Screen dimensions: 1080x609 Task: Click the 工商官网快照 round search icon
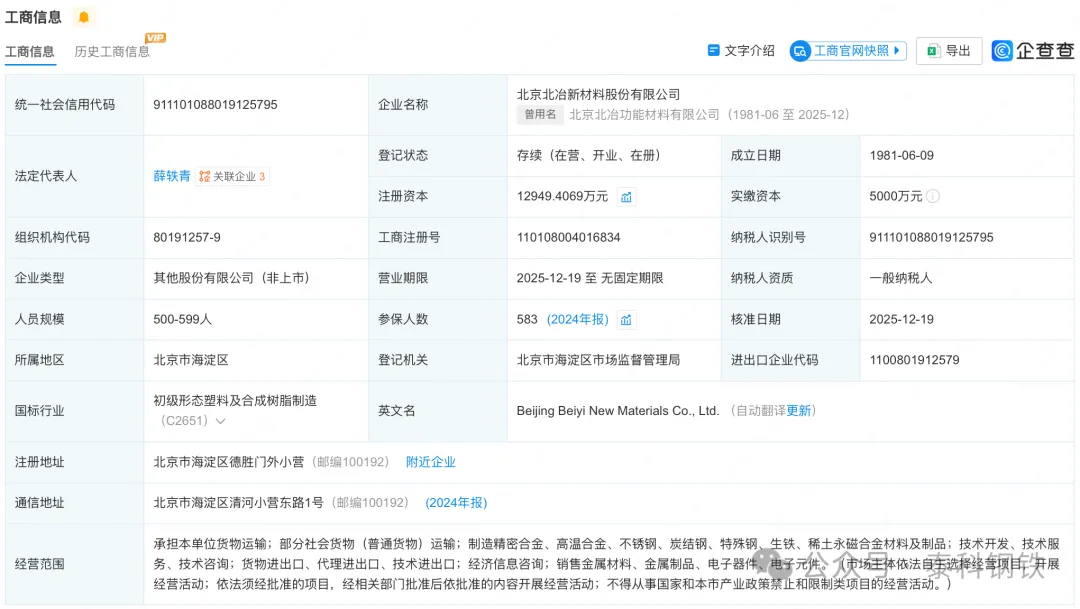click(x=800, y=51)
